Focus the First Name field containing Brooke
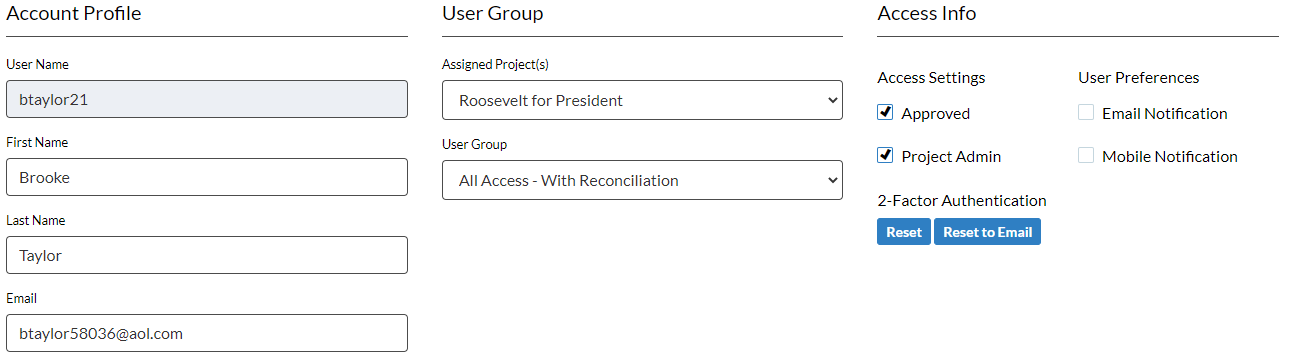The image size is (1305, 362). [x=207, y=177]
